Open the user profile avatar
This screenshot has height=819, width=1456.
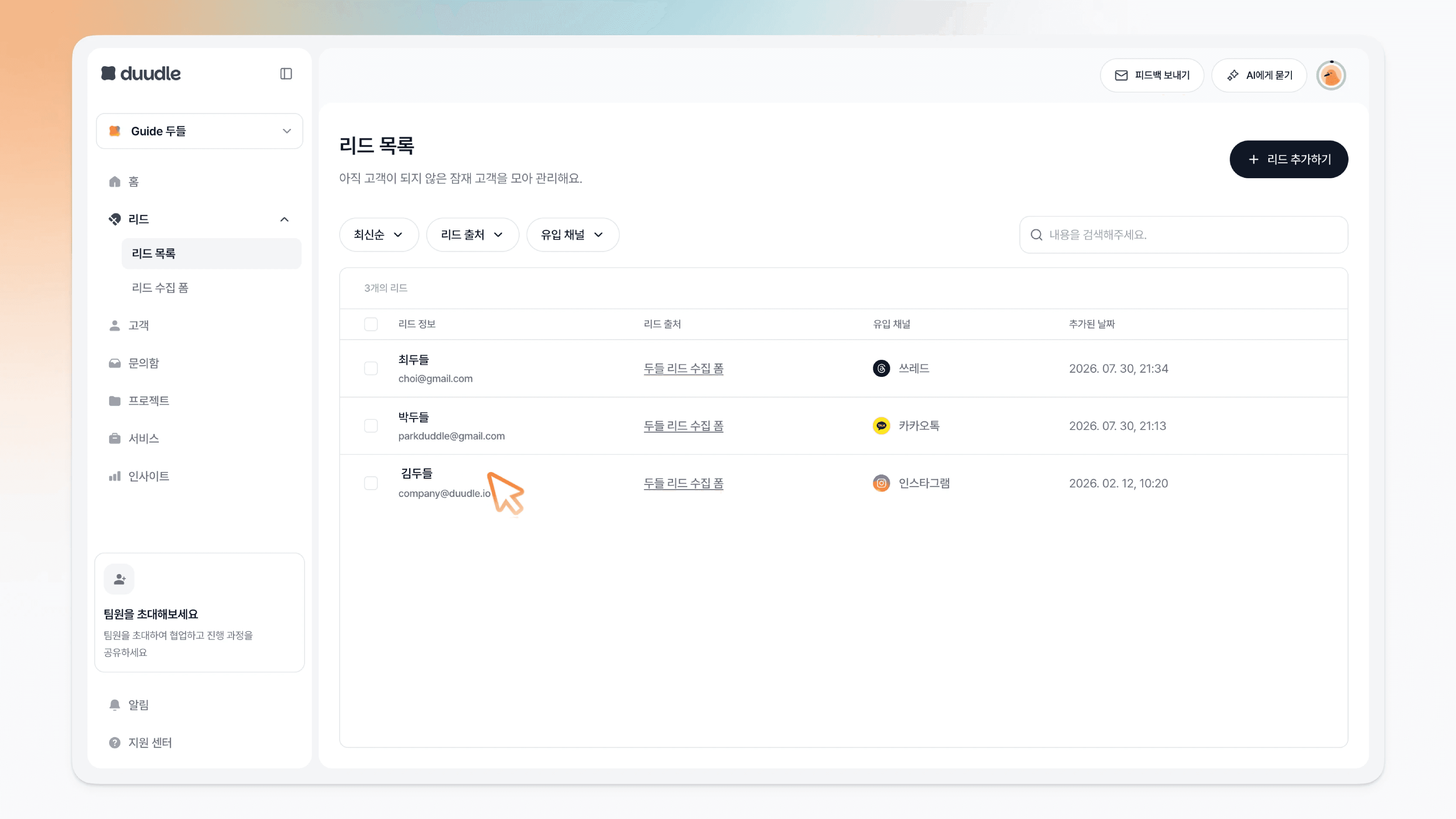(x=1331, y=75)
